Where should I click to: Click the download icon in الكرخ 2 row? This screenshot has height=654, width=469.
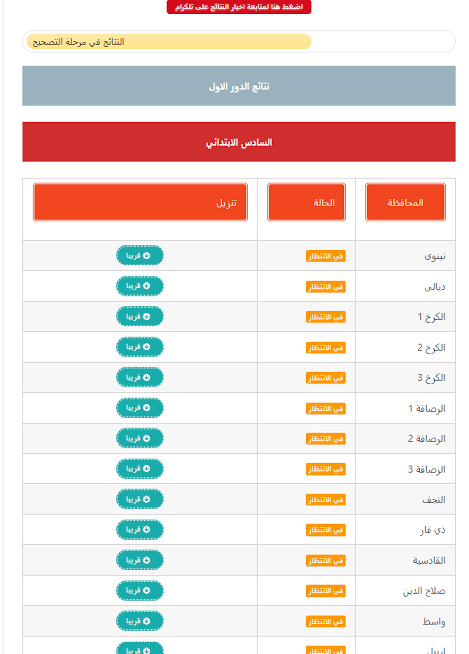[x=146, y=347]
